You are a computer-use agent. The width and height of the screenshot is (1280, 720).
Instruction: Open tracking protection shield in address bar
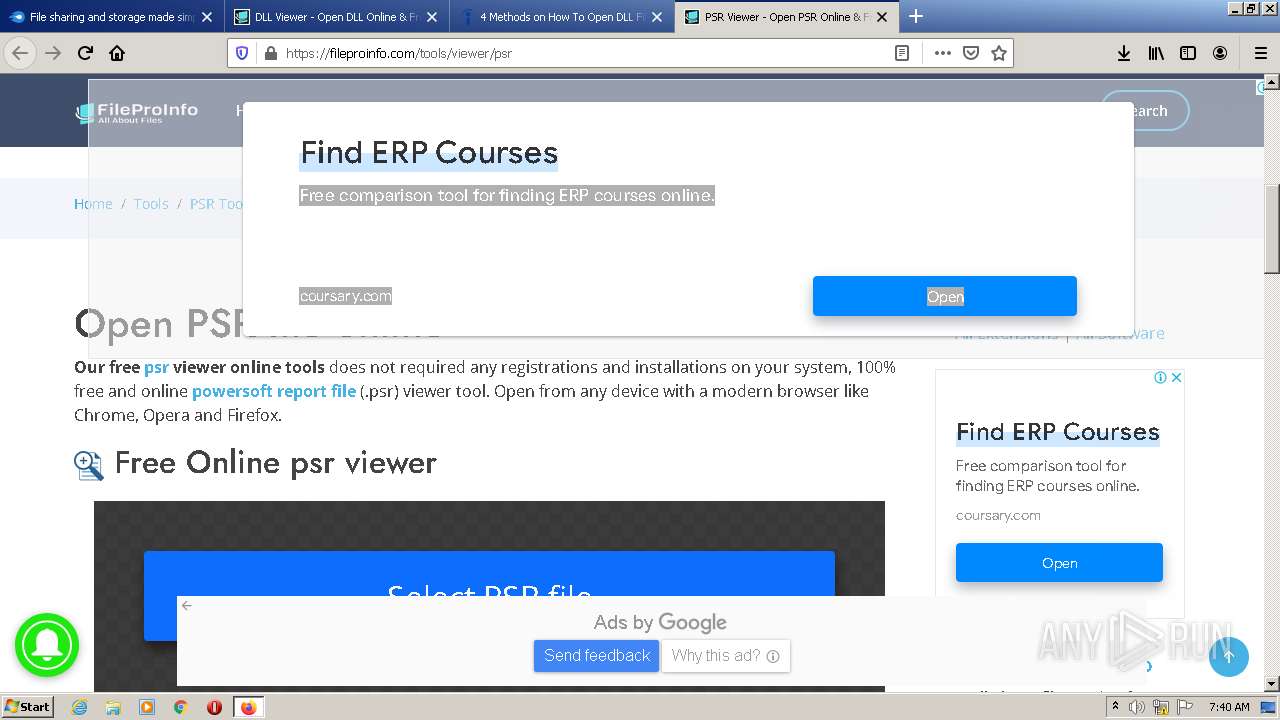click(x=242, y=53)
